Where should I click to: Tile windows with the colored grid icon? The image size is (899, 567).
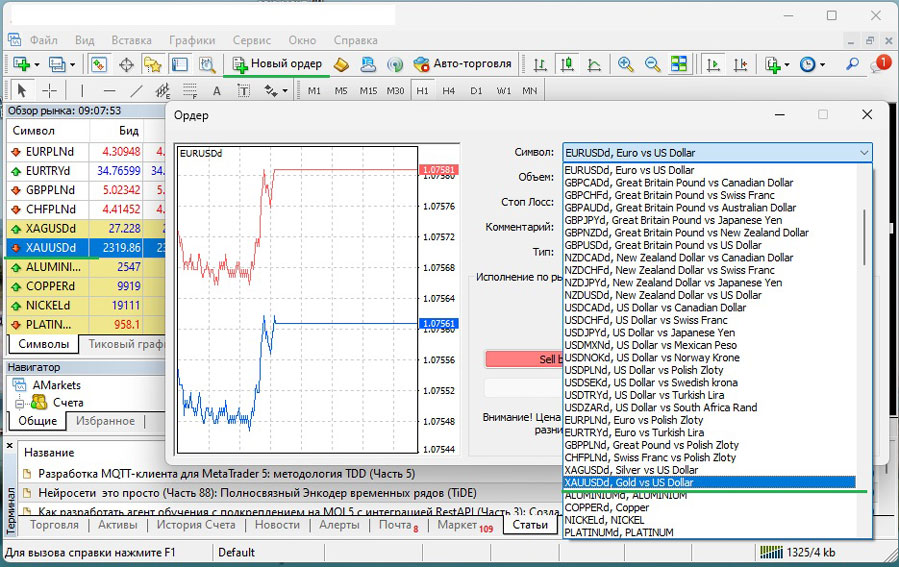point(679,64)
